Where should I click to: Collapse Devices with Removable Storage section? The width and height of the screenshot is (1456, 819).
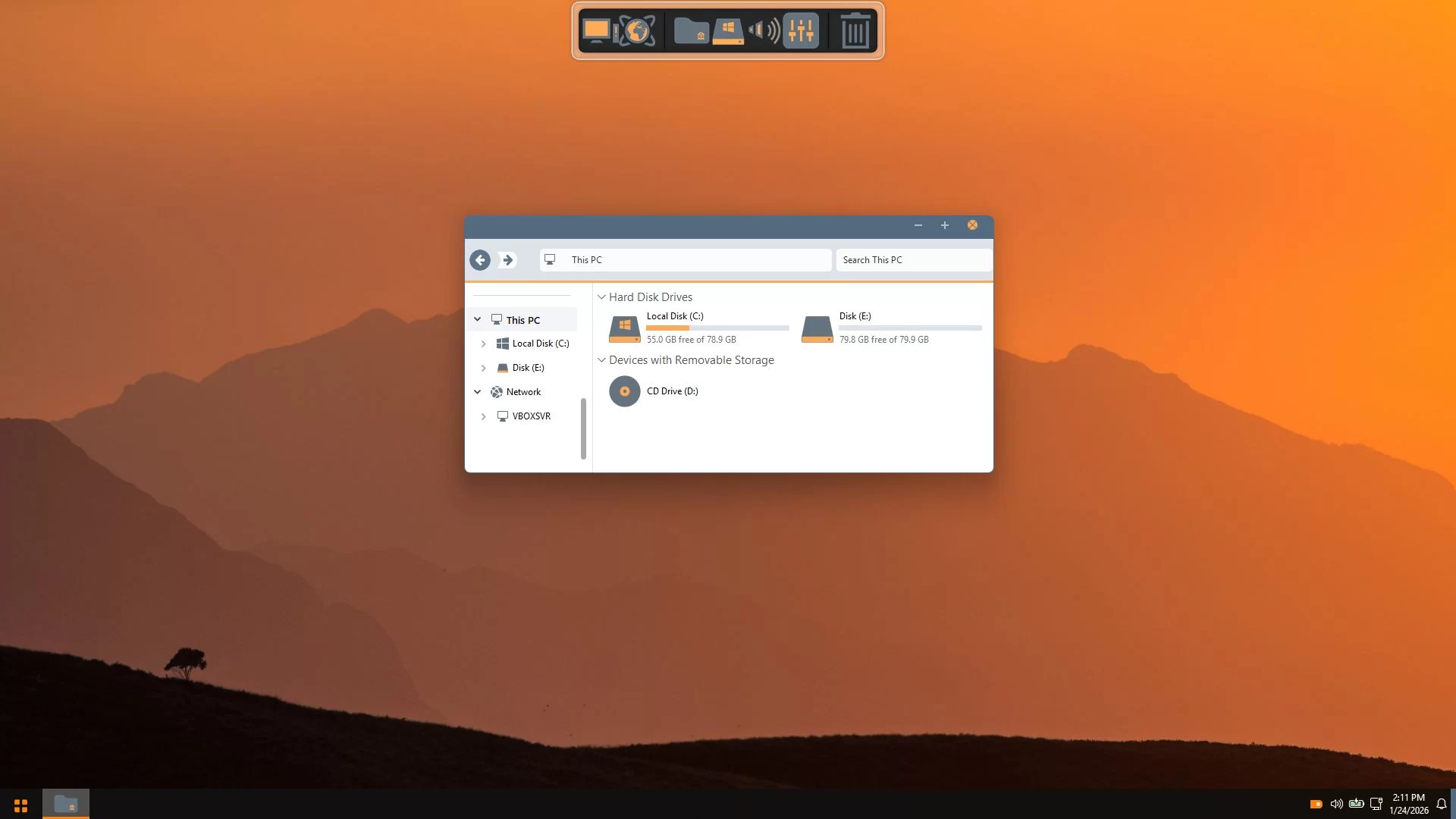tap(601, 360)
